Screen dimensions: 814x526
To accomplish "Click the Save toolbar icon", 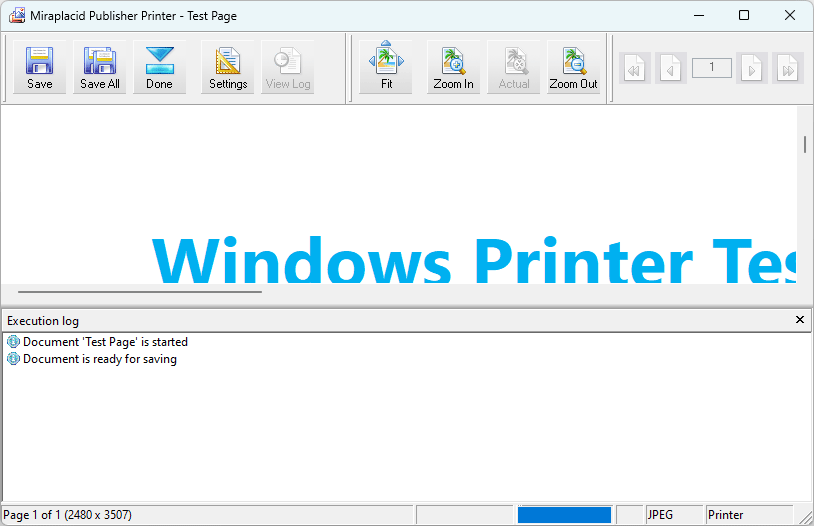I will click(x=40, y=68).
